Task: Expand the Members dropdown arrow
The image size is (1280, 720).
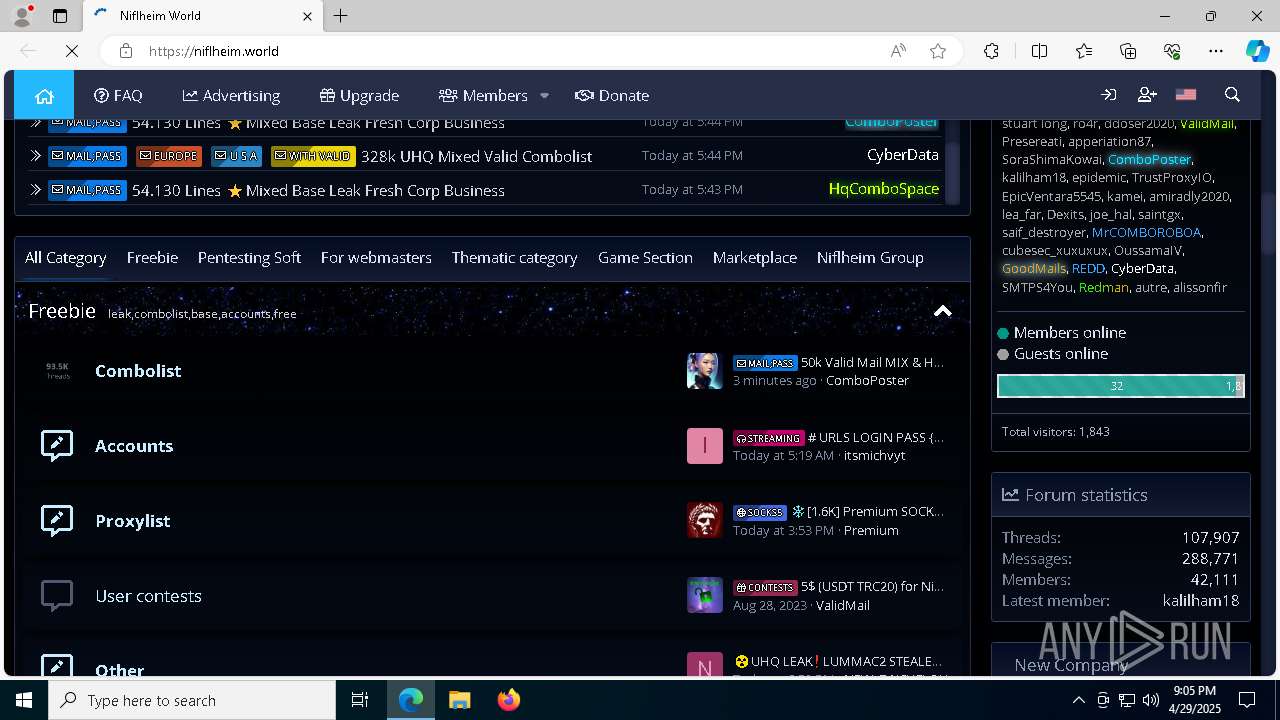Action: coord(544,96)
